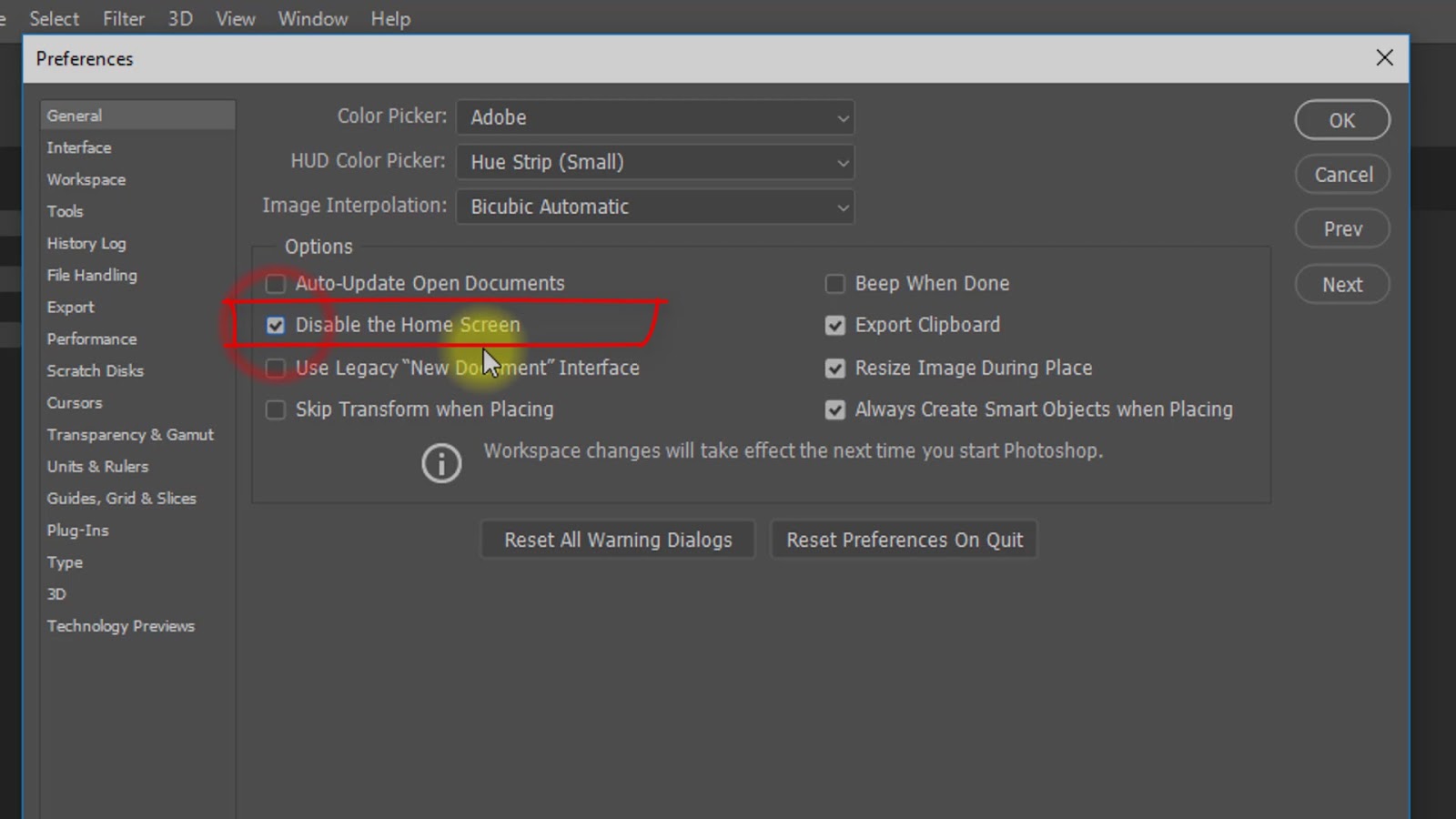Disable Resize Image During Place
Viewport: 1456px width, 819px height.
[834, 368]
